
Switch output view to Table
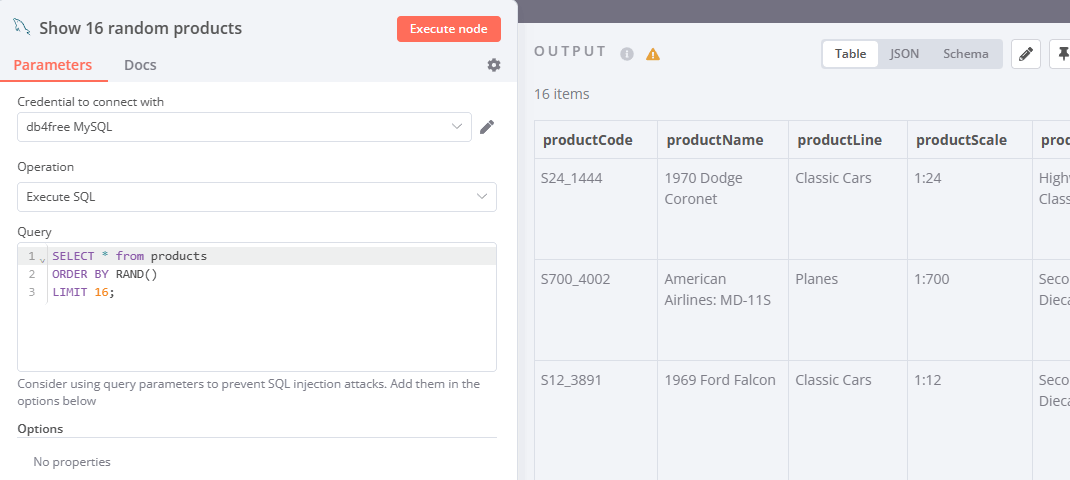[x=850, y=54]
